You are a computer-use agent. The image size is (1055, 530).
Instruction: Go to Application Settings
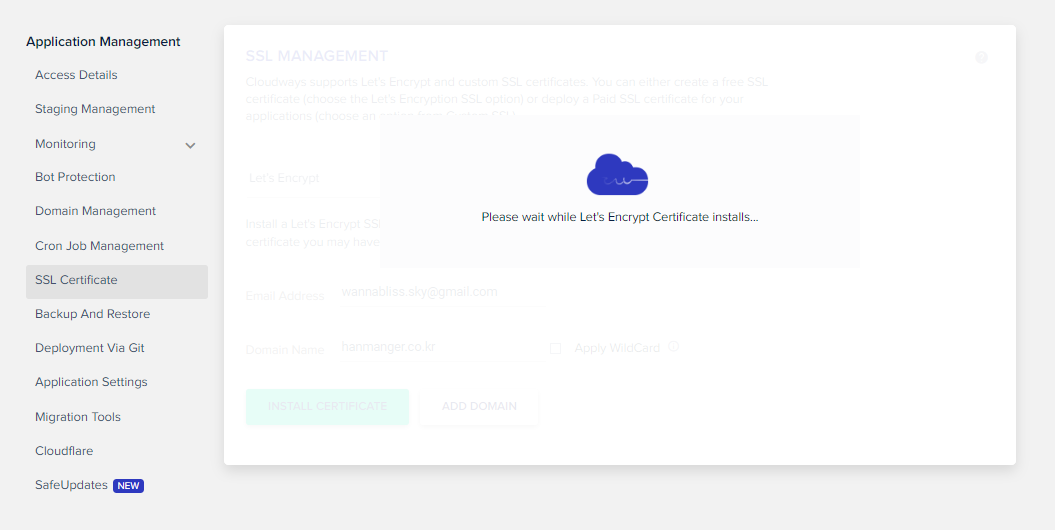pyautogui.click(x=91, y=382)
